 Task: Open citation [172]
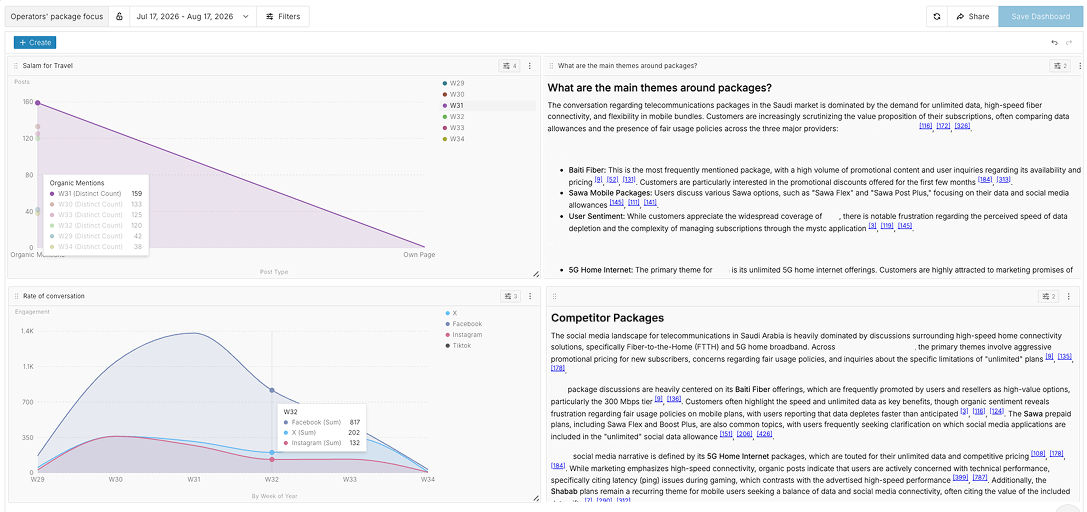point(943,126)
